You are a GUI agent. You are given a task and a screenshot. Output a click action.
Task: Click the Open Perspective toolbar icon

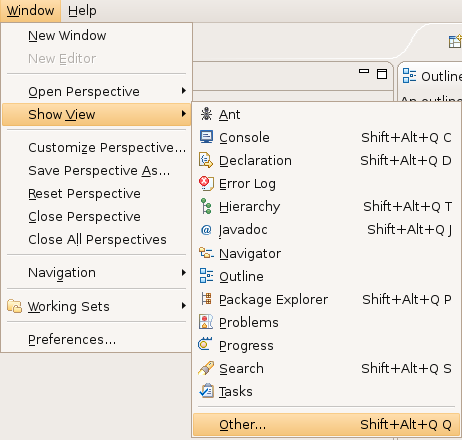click(455, 42)
